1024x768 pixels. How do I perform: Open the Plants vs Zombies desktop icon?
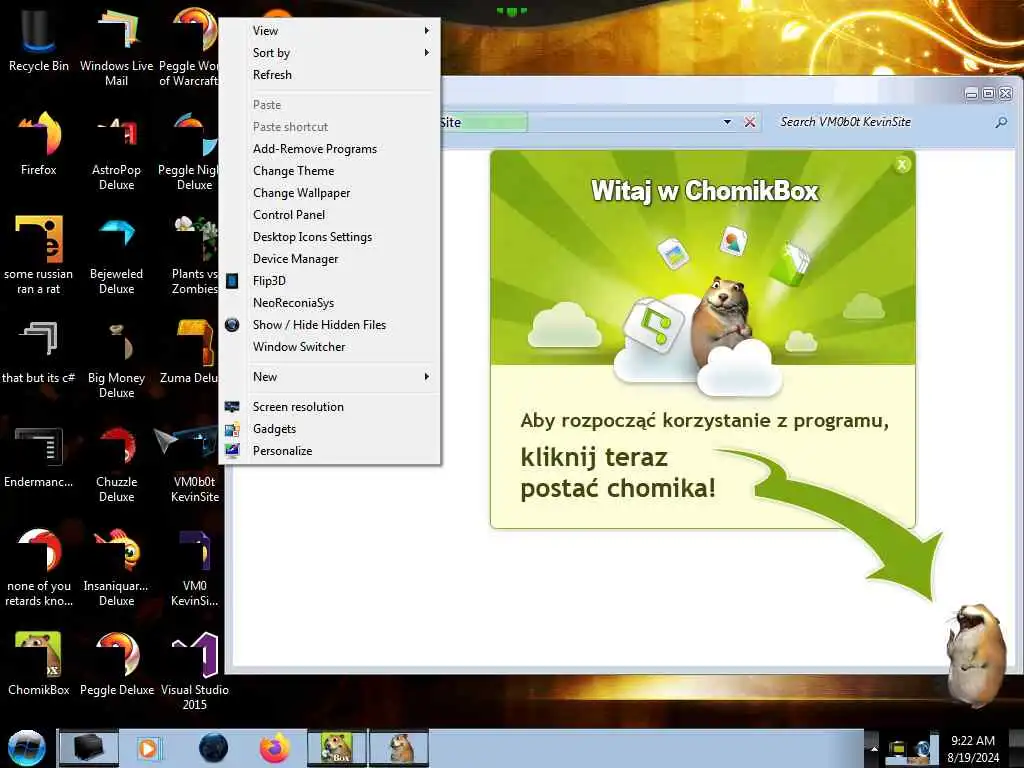(x=194, y=255)
